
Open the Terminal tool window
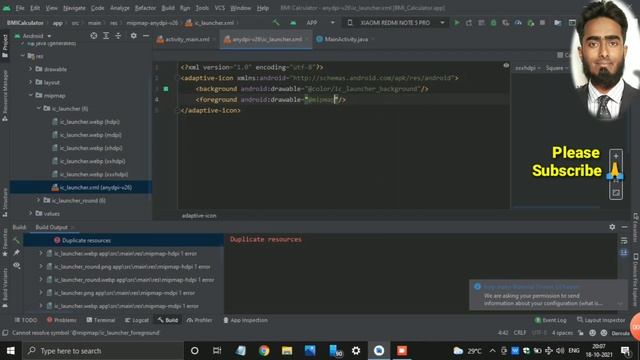101,320
